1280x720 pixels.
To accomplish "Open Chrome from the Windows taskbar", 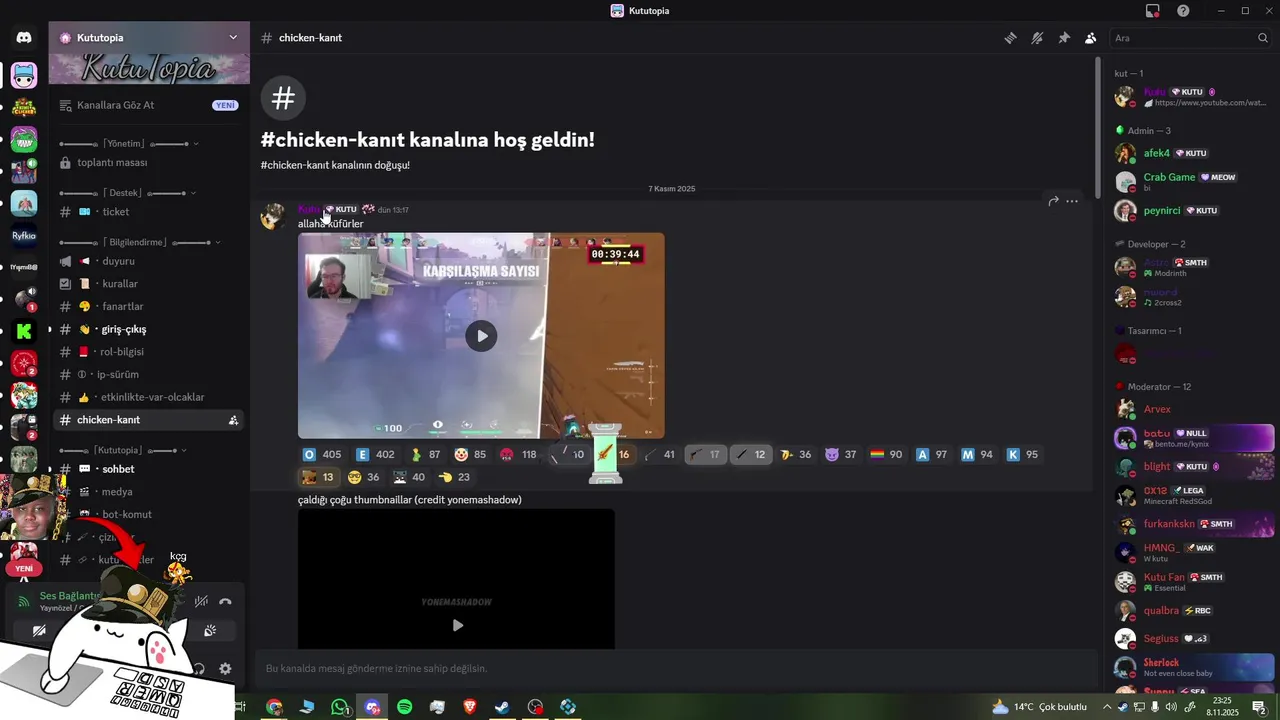I will [274, 707].
